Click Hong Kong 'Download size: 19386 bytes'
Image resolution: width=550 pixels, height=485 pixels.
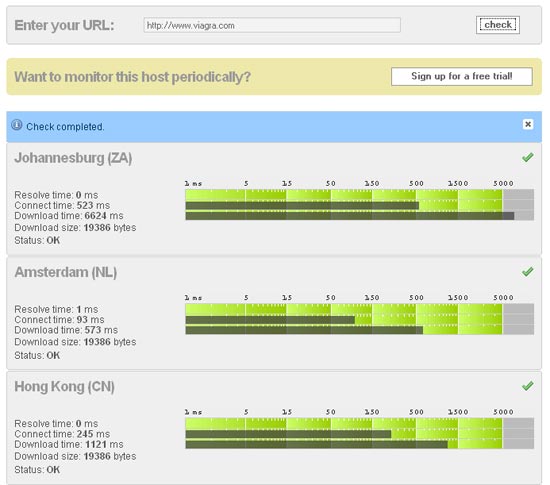pyautogui.click(x=75, y=457)
